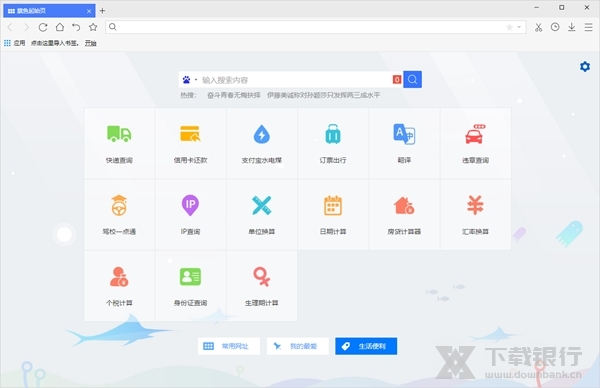Open the 订票出行 ticket booking tile
The height and width of the screenshot is (388, 600).
333,143
